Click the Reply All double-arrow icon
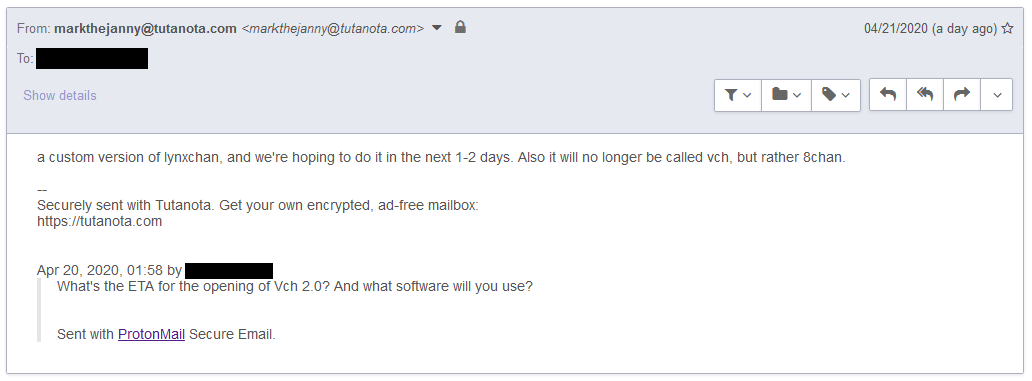This screenshot has height=381, width=1032. 925,95
